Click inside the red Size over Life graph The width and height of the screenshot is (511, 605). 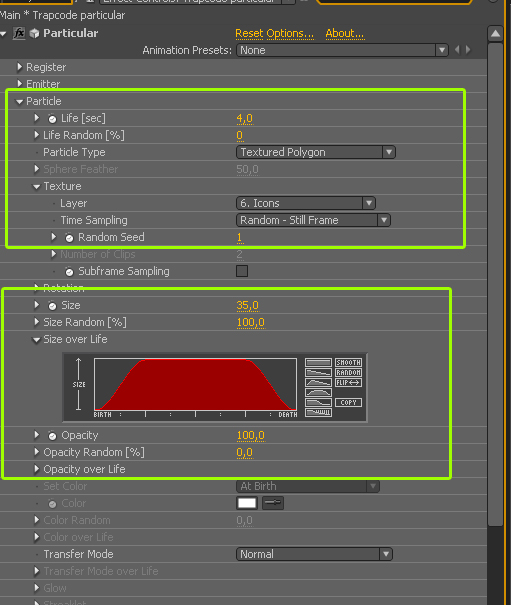(x=195, y=384)
